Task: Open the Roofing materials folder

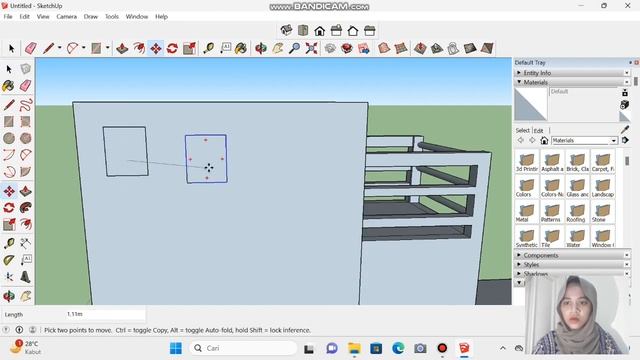Action: coord(577,213)
